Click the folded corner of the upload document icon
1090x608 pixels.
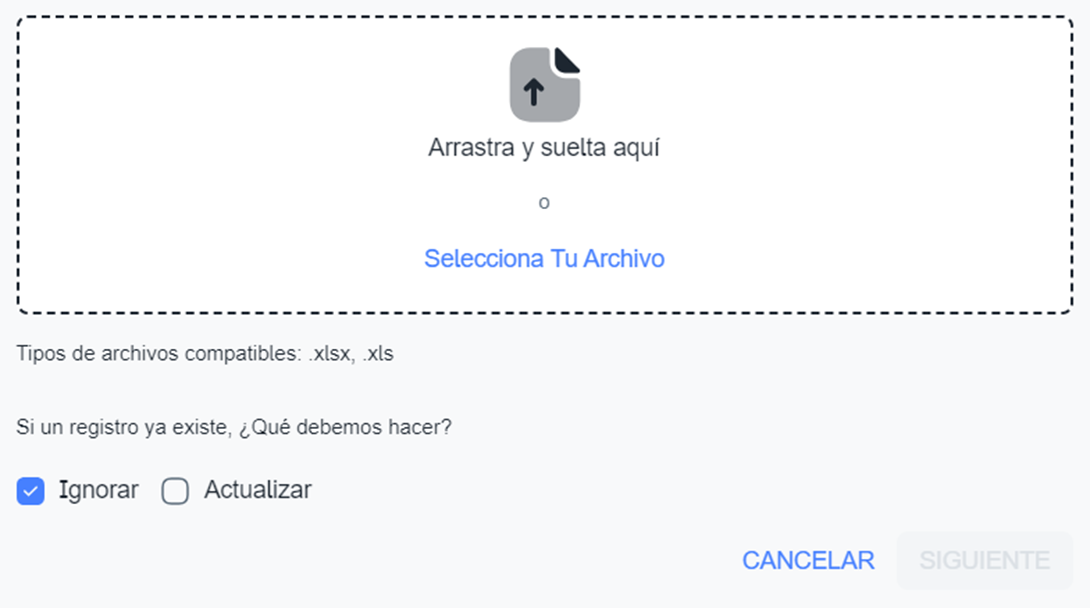coord(569,59)
